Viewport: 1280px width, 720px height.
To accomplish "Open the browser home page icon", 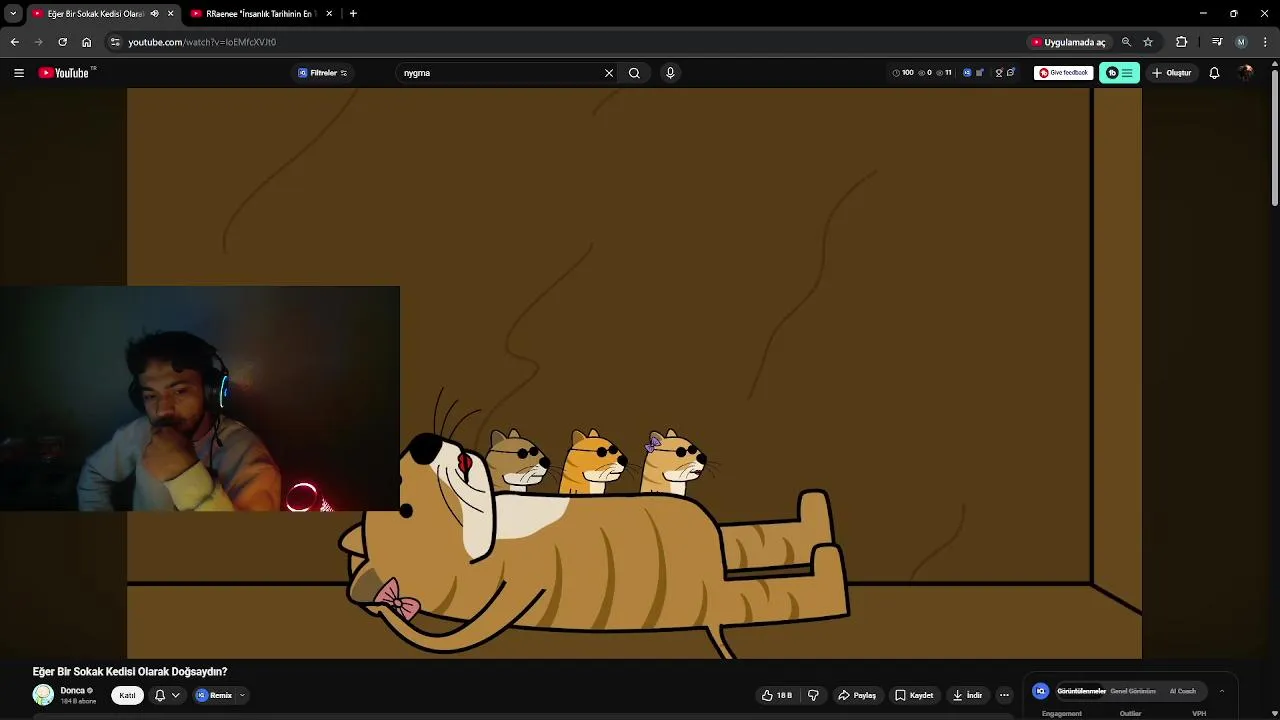I will coord(86,42).
